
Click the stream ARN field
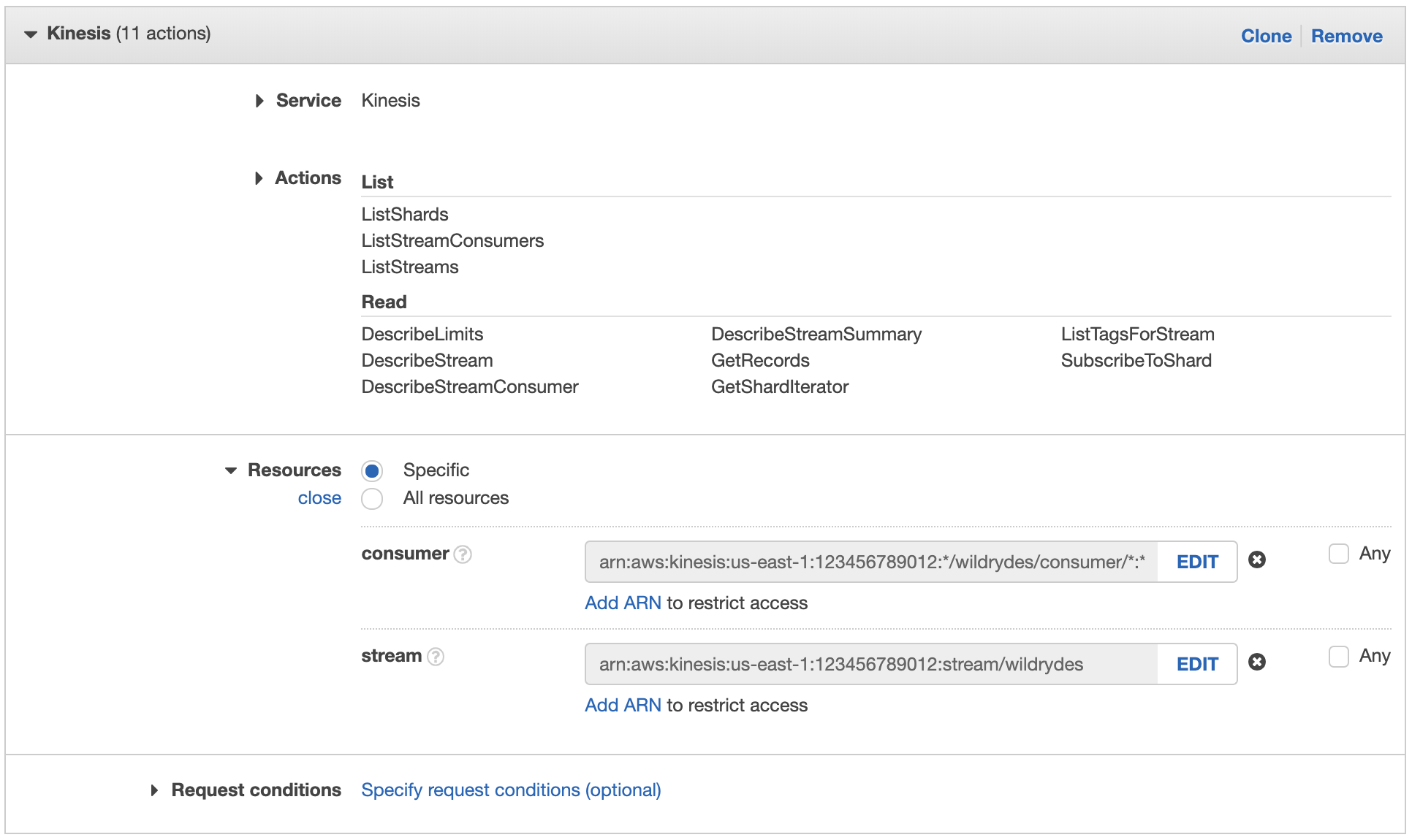(871, 664)
